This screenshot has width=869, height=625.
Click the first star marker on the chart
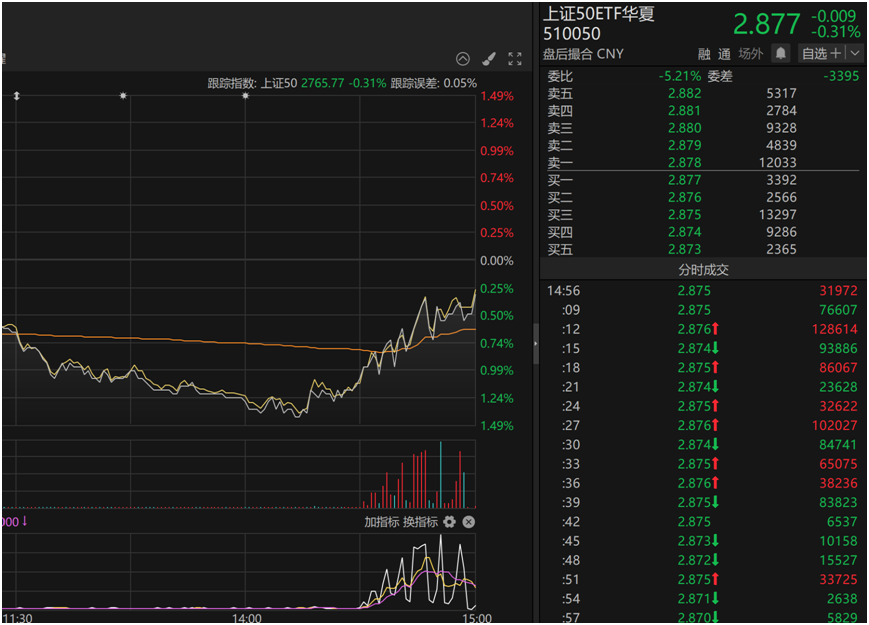[123, 96]
